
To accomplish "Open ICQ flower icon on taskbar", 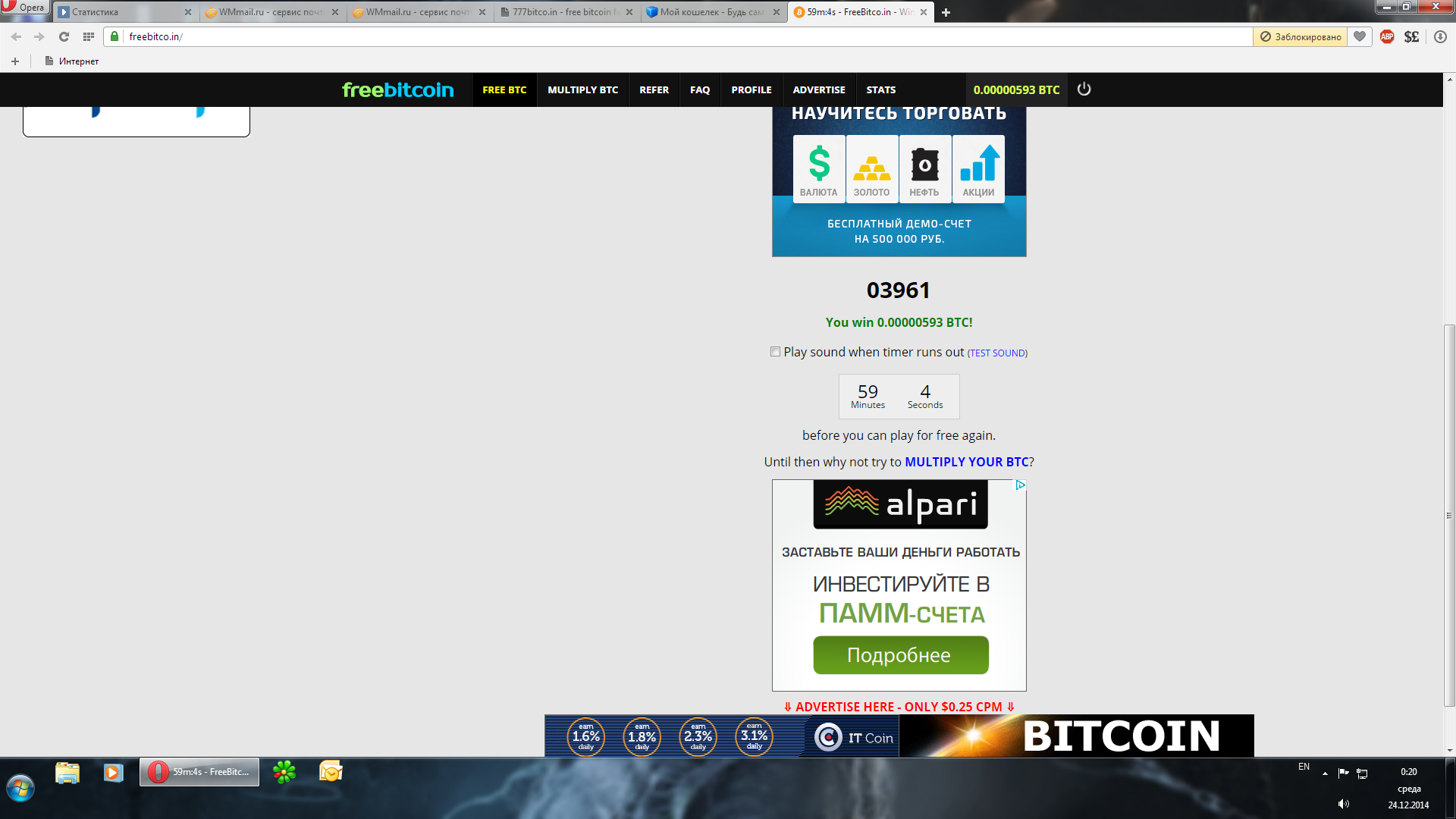I will [x=284, y=773].
